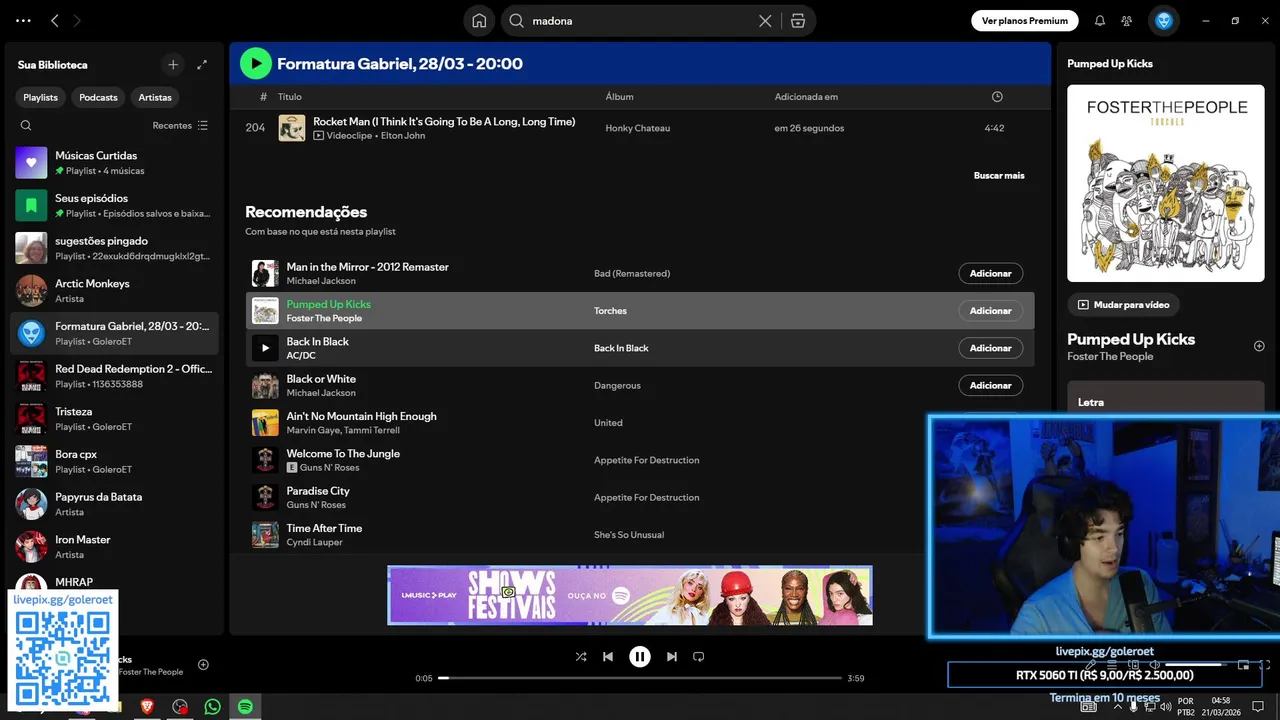Add Black or White via Adicionar
This screenshot has width=1280, height=720.
pos(991,385)
